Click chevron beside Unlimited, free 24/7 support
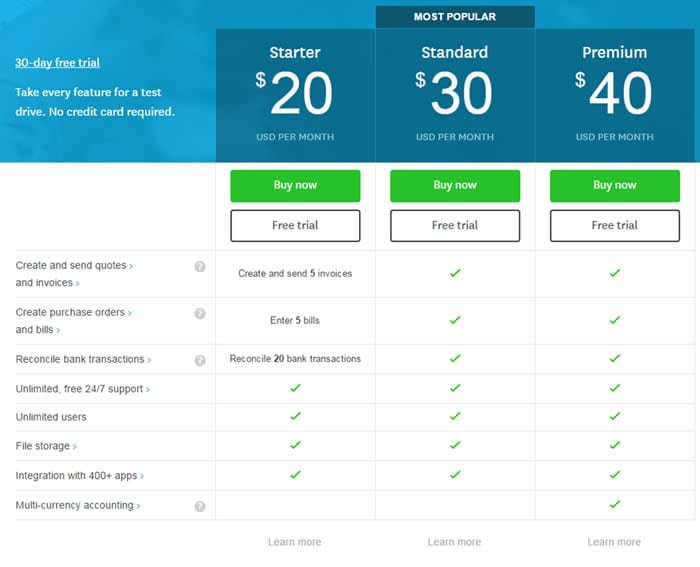This screenshot has width=700, height=567. [x=148, y=390]
